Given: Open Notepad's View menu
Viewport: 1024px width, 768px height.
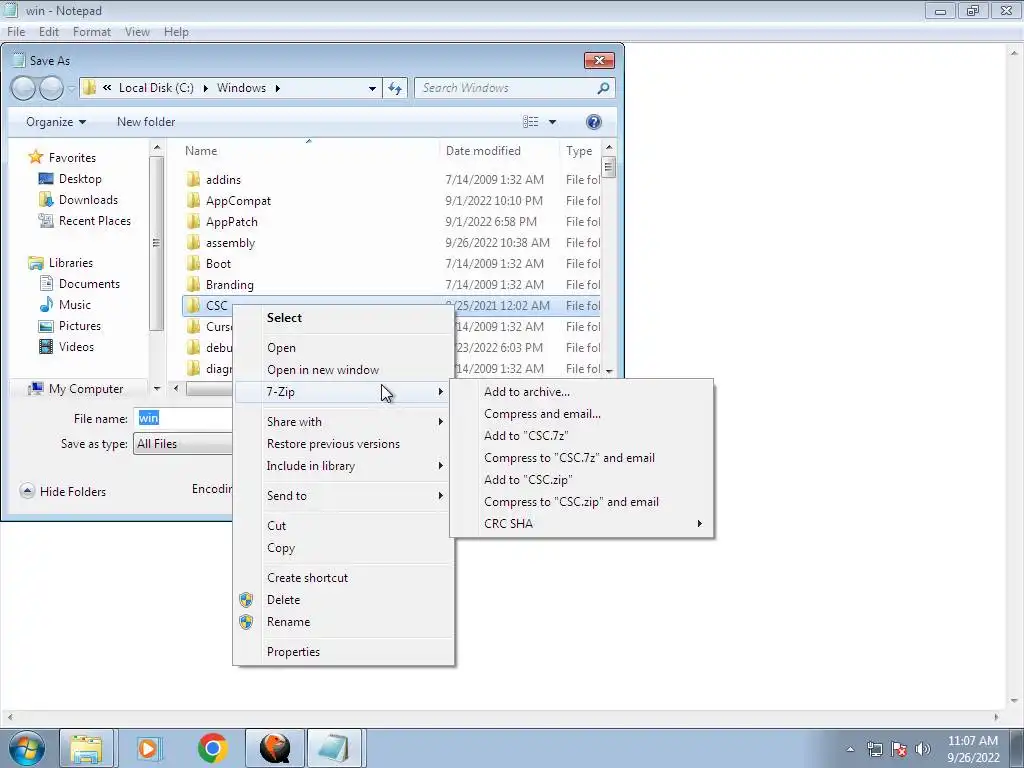Looking at the screenshot, I should [x=137, y=32].
